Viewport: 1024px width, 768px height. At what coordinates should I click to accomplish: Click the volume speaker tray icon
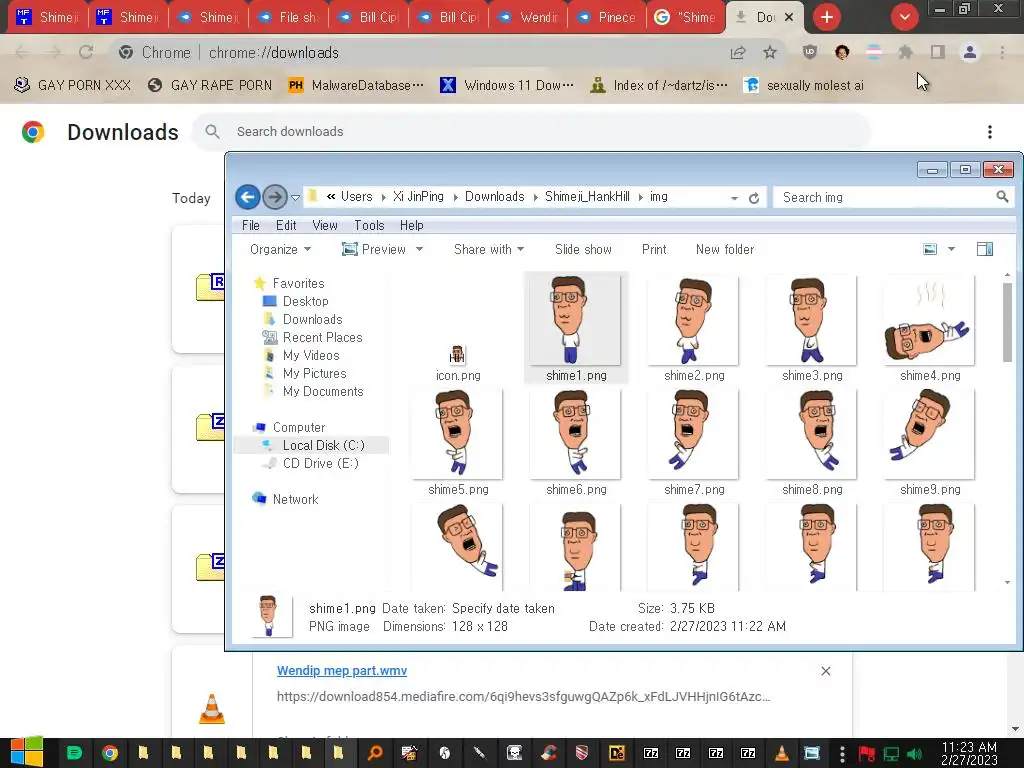(x=914, y=754)
